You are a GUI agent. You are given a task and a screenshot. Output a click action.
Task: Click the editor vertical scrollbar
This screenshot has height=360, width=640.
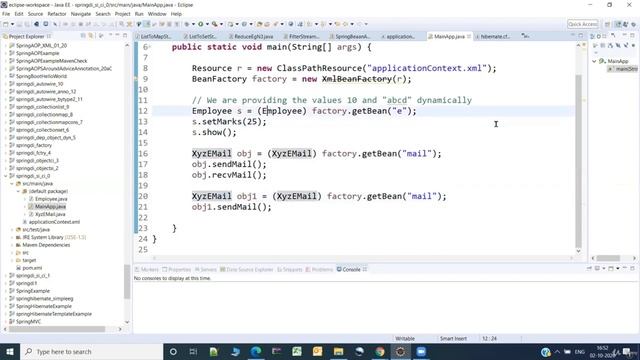(x=578, y=161)
